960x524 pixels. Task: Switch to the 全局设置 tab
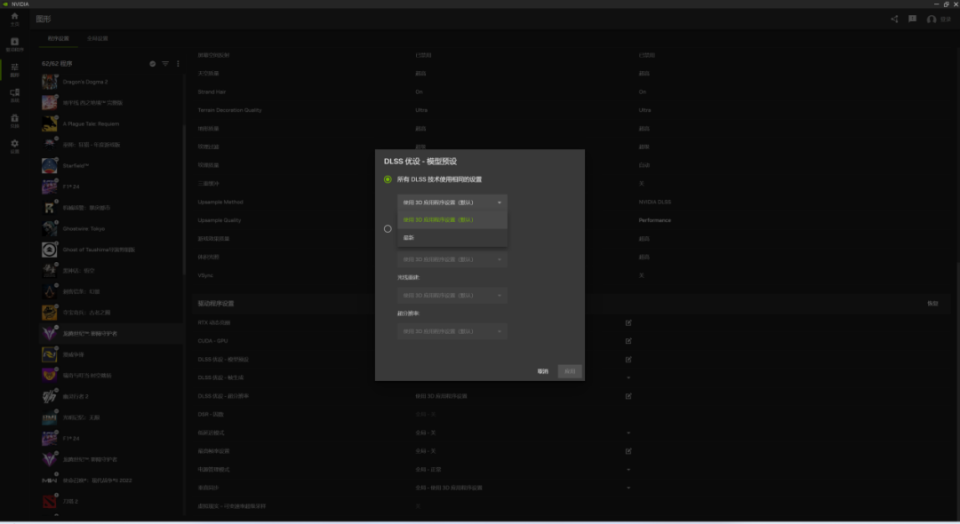point(97,39)
